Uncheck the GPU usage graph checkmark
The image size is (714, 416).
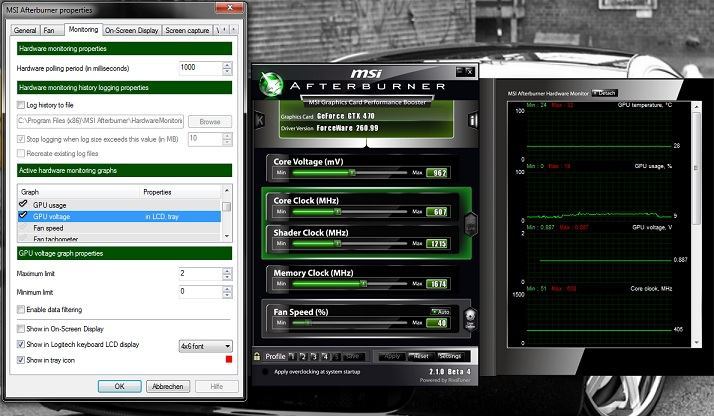[x=23, y=204]
